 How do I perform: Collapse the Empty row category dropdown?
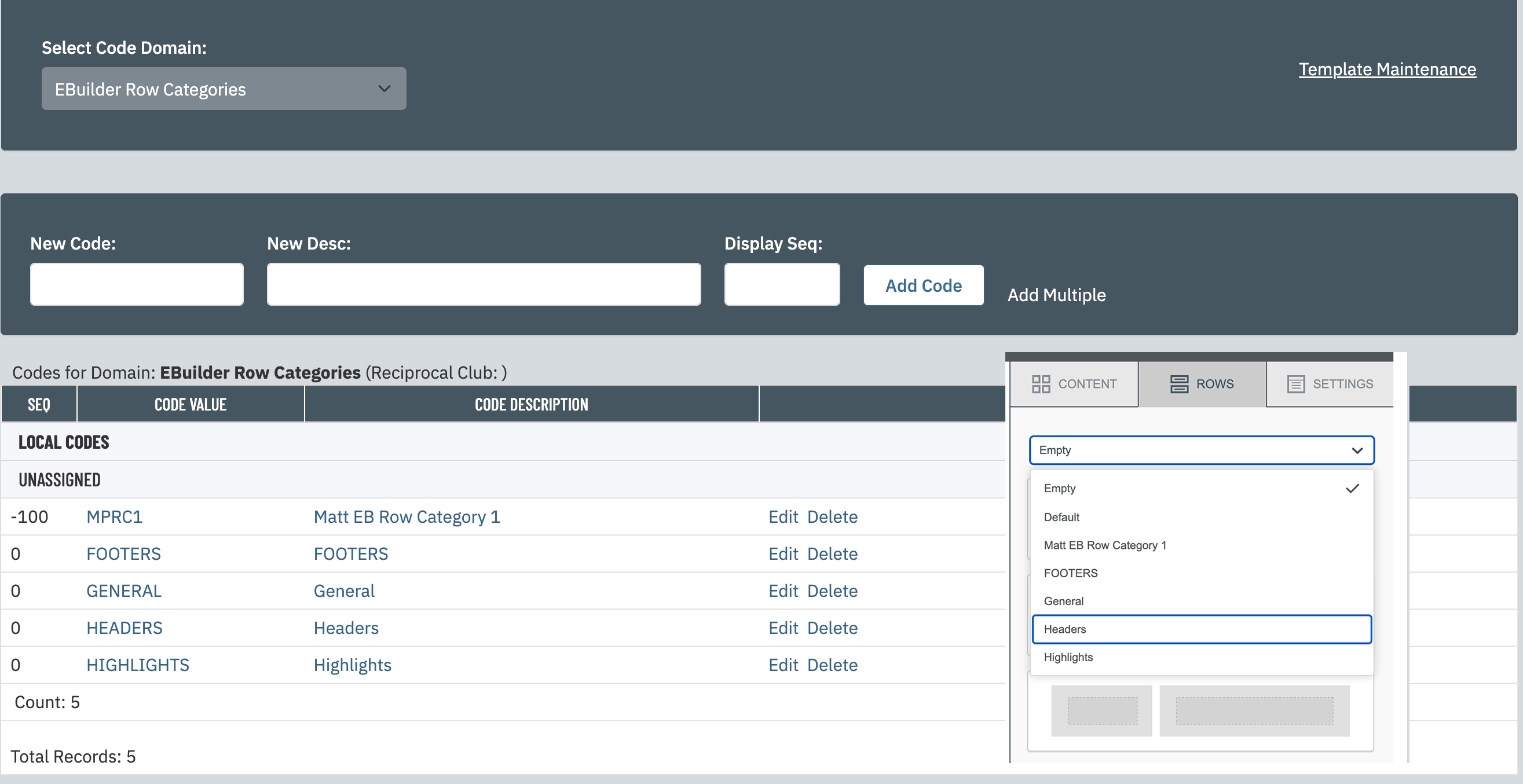(x=1202, y=450)
